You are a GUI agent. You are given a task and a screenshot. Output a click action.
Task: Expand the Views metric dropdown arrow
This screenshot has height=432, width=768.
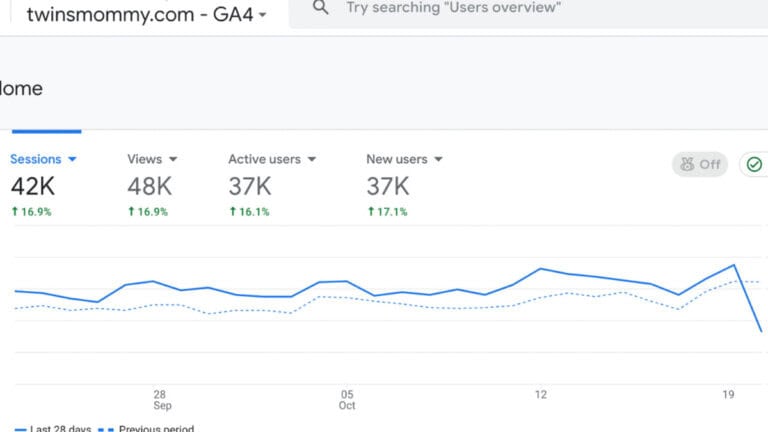pyautogui.click(x=173, y=159)
